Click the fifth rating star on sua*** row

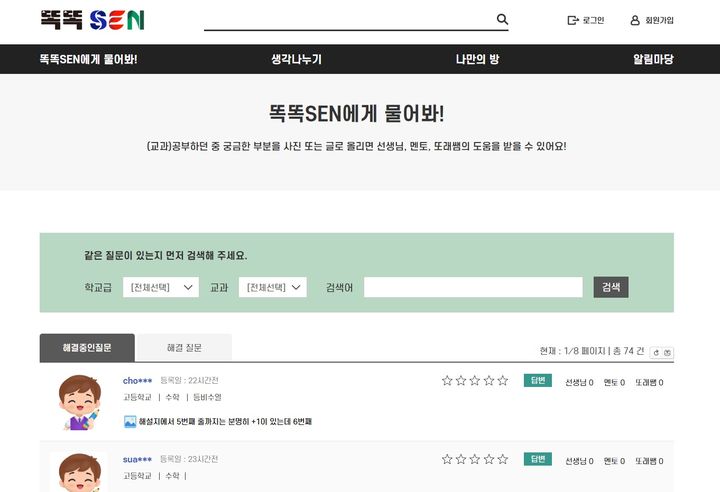pyautogui.click(x=503, y=459)
